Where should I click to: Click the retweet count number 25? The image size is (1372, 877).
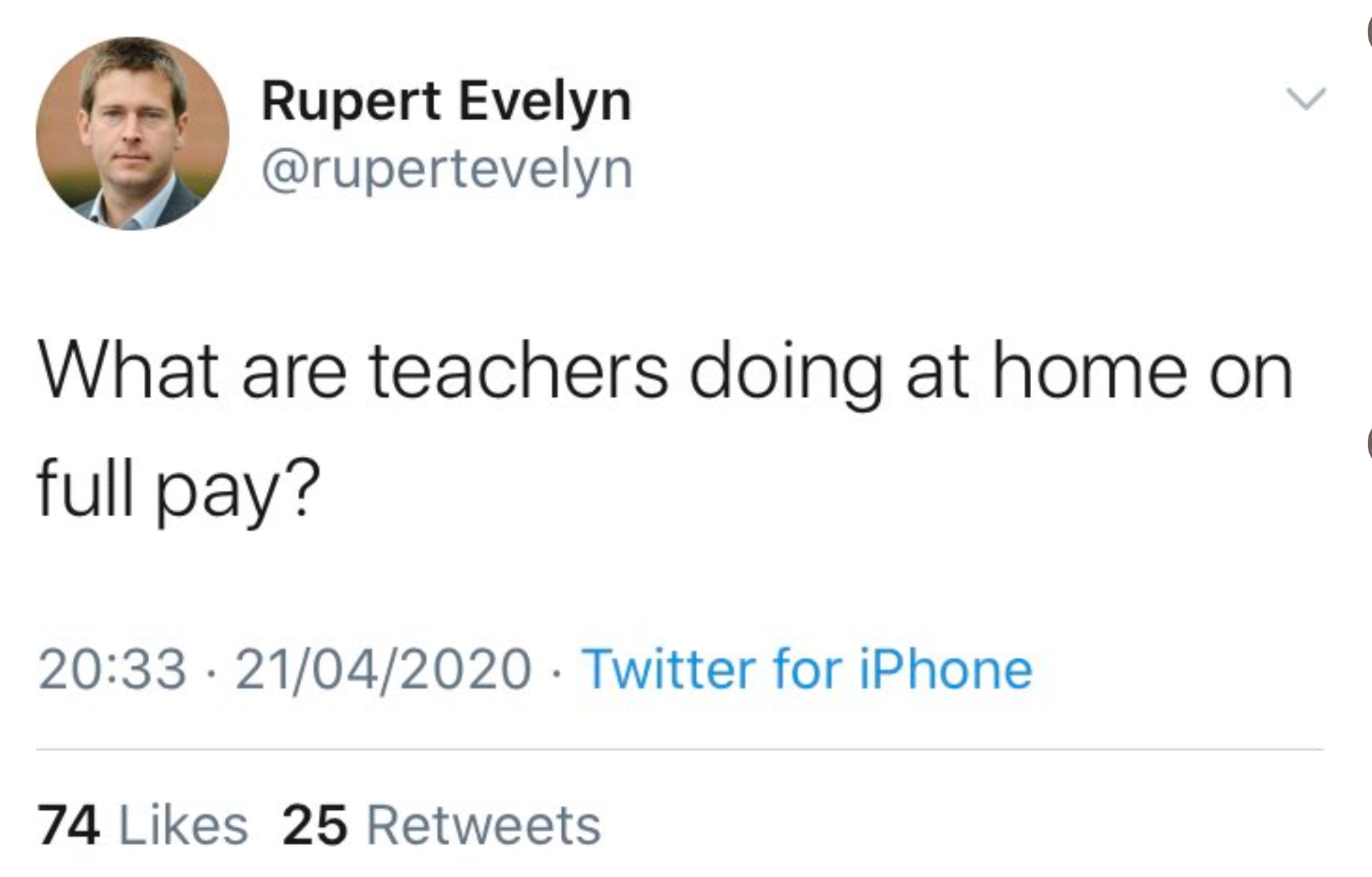point(315,825)
